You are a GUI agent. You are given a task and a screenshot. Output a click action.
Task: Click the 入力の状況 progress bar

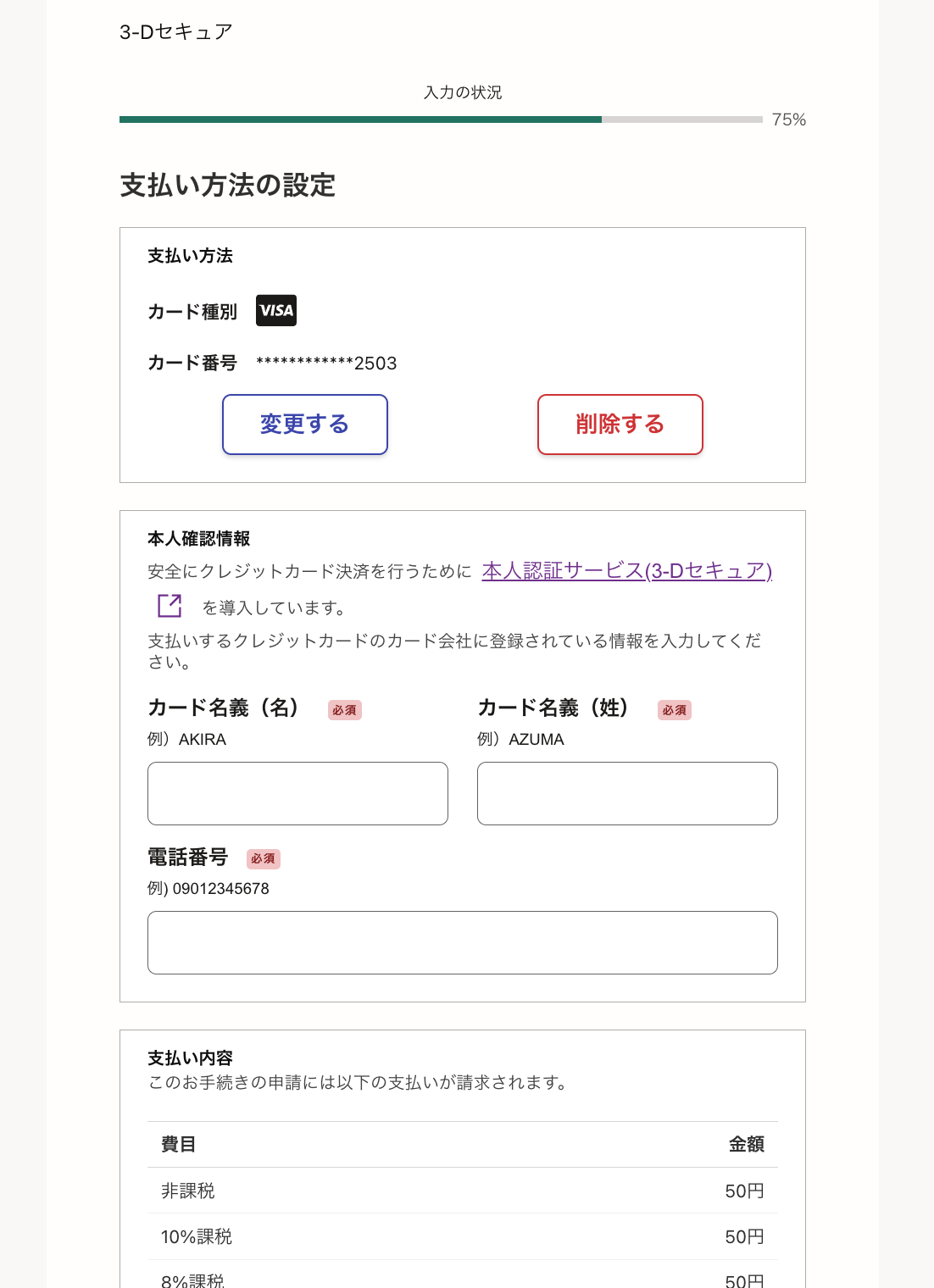[440, 119]
